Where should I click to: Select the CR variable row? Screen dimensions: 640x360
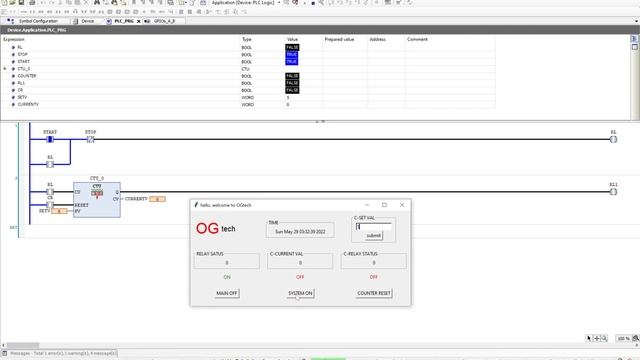[247, 90]
